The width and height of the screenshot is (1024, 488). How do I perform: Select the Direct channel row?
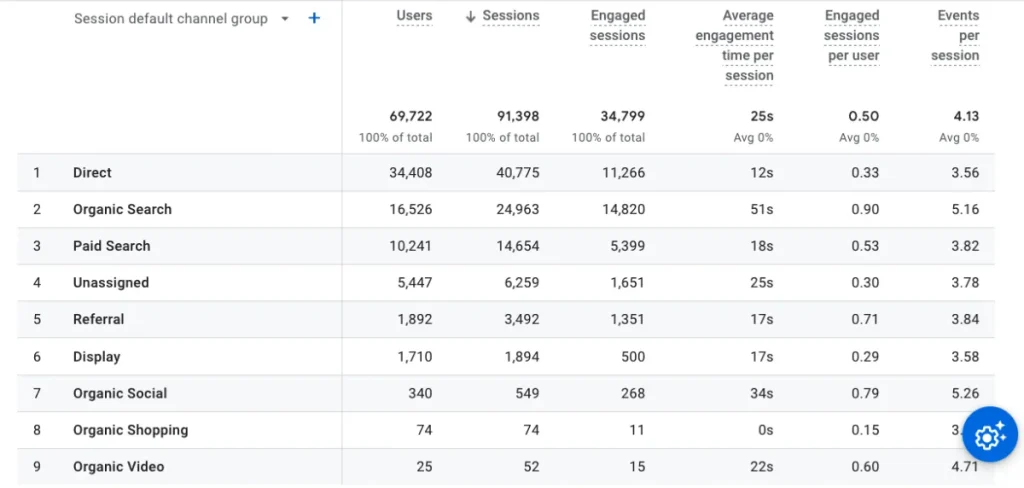pos(92,173)
